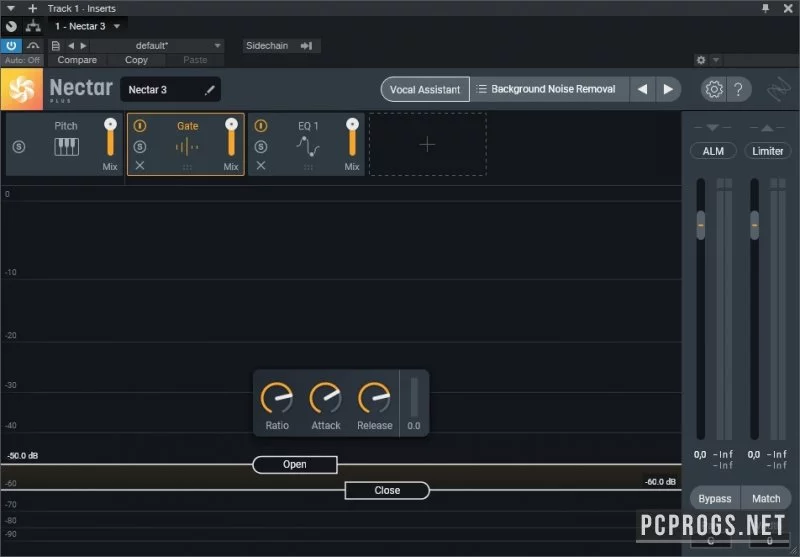Toggle the Gate module power button
This screenshot has width=800, height=557.
coord(140,126)
